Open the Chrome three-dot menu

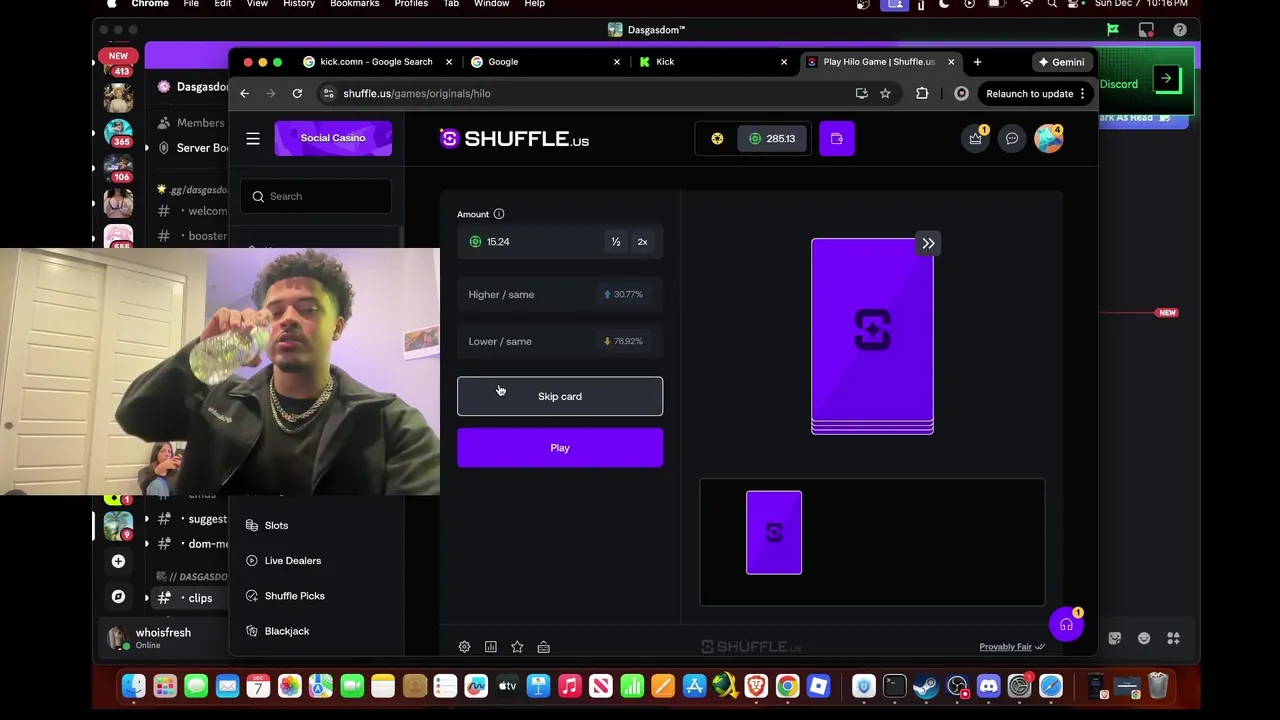click(x=1082, y=93)
